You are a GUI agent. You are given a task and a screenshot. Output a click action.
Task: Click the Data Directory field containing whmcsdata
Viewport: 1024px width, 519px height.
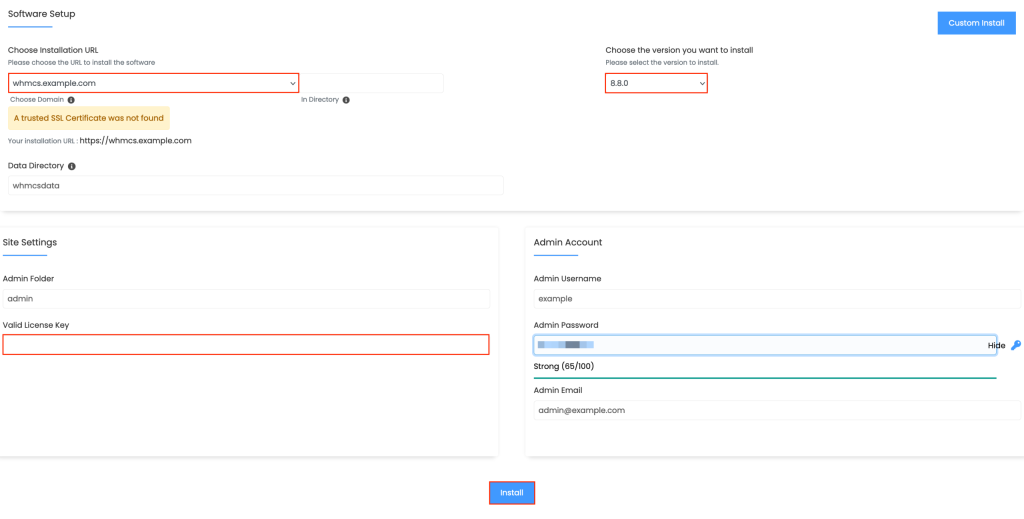pos(255,186)
